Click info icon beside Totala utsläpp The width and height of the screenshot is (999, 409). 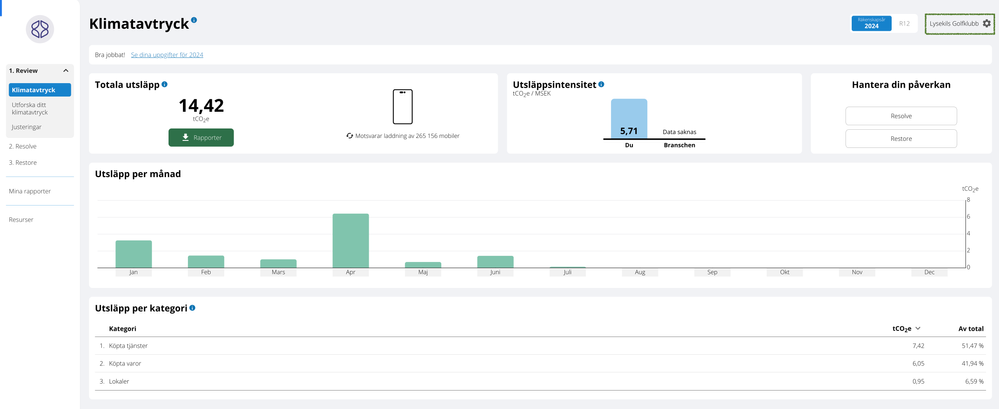point(164,85)
